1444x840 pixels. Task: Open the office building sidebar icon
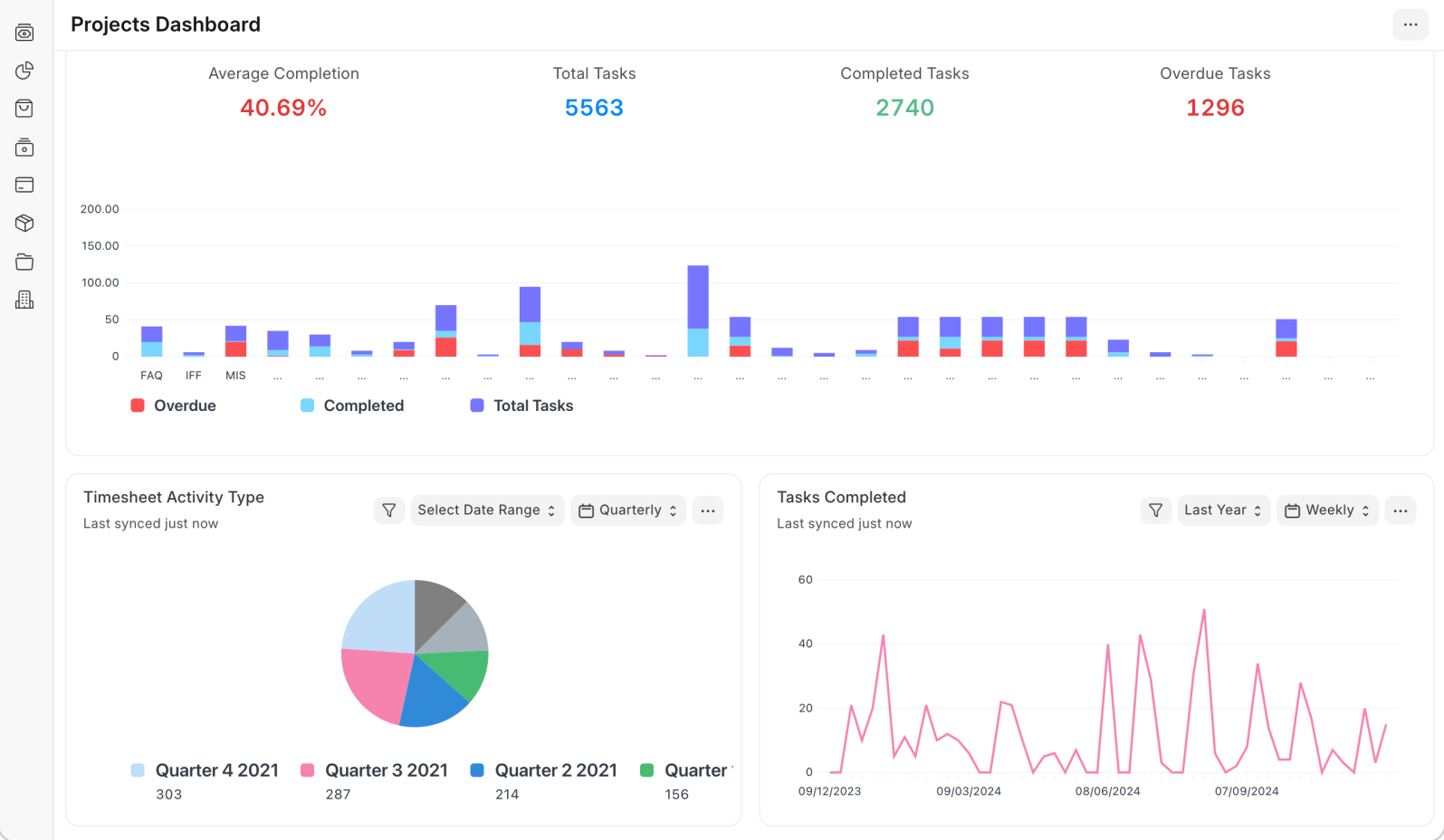[x=24, y=300]
